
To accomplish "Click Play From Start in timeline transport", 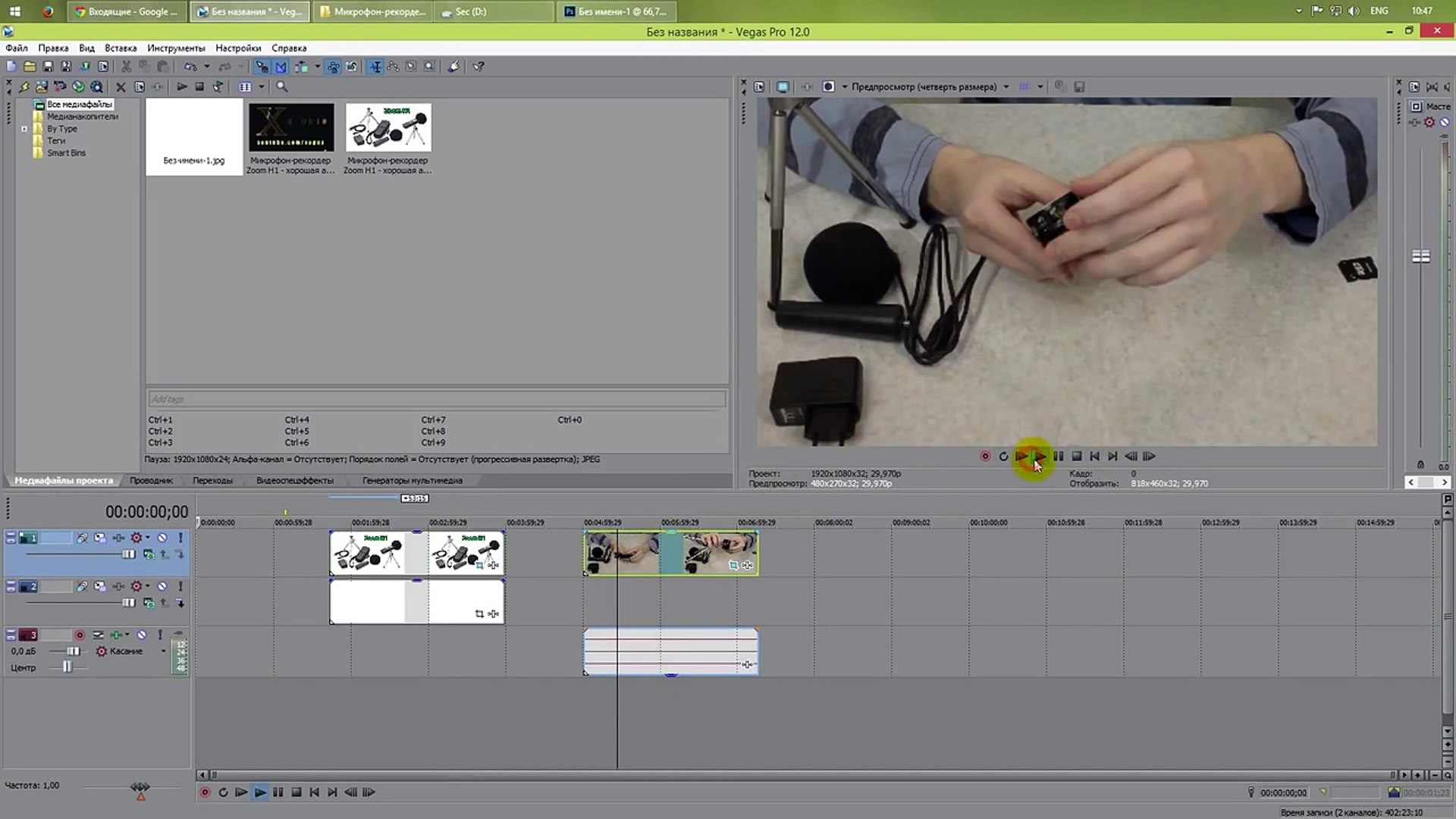I will (241, 792).
